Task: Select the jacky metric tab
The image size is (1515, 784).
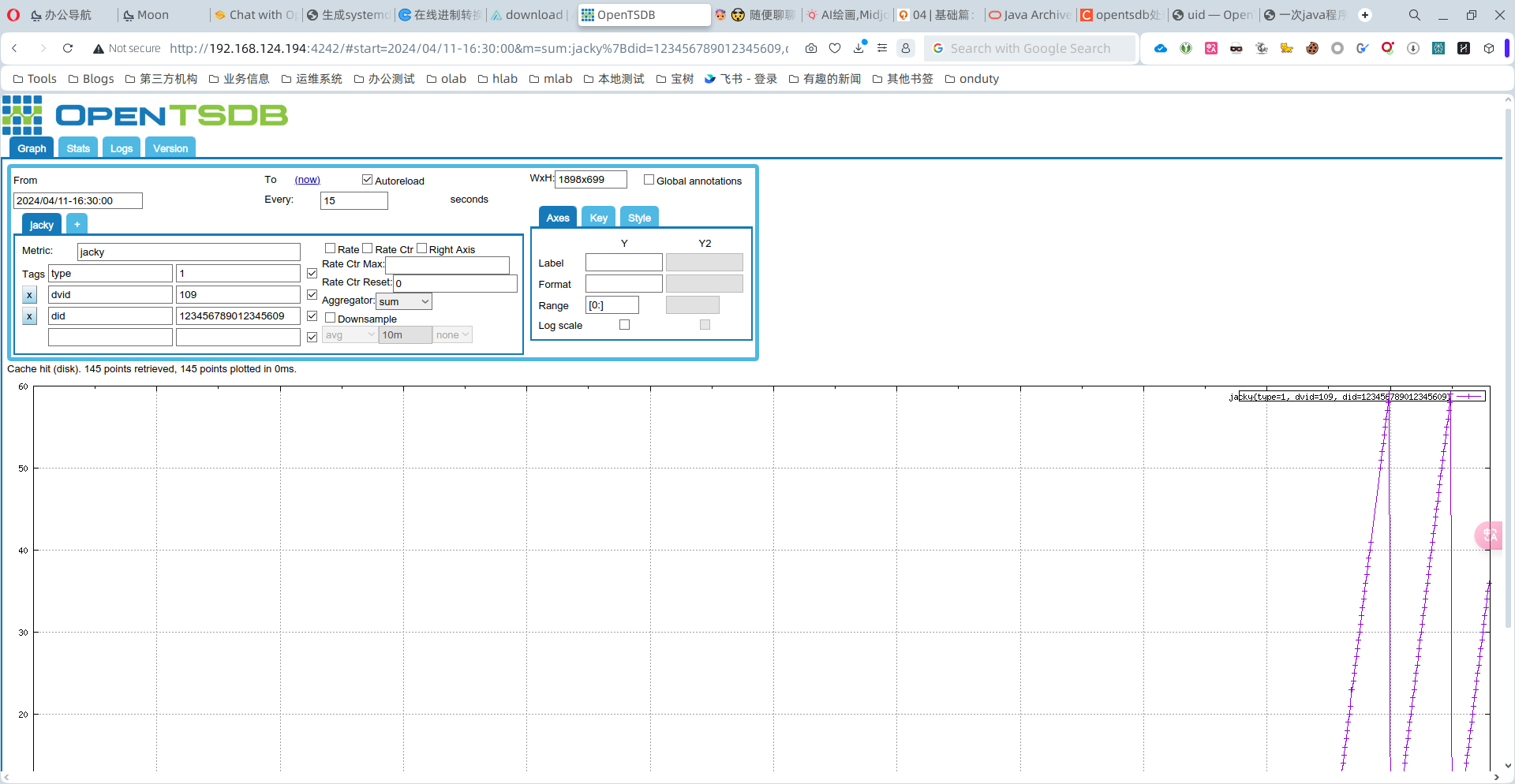Action: pyautogui.click(x=42, y=225)
